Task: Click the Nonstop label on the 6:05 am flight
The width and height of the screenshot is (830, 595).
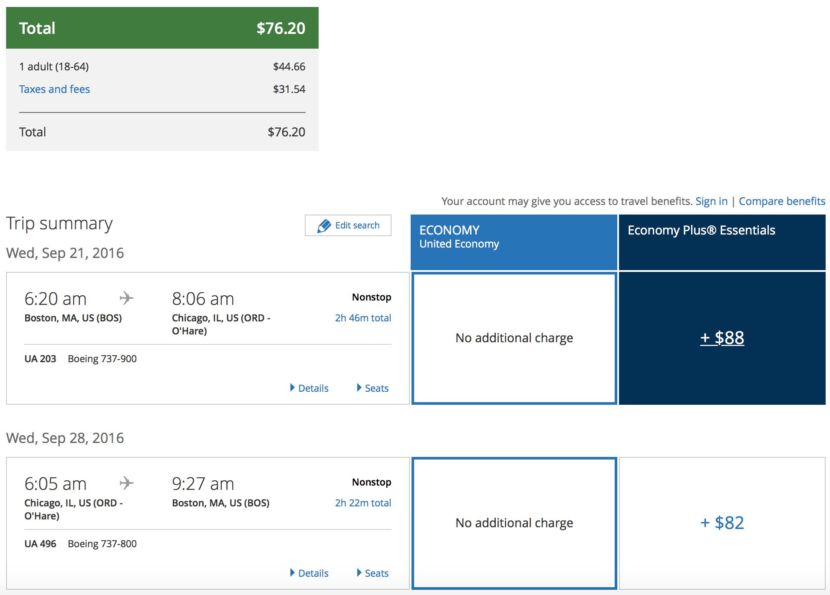Action: (x=372, y=482)
